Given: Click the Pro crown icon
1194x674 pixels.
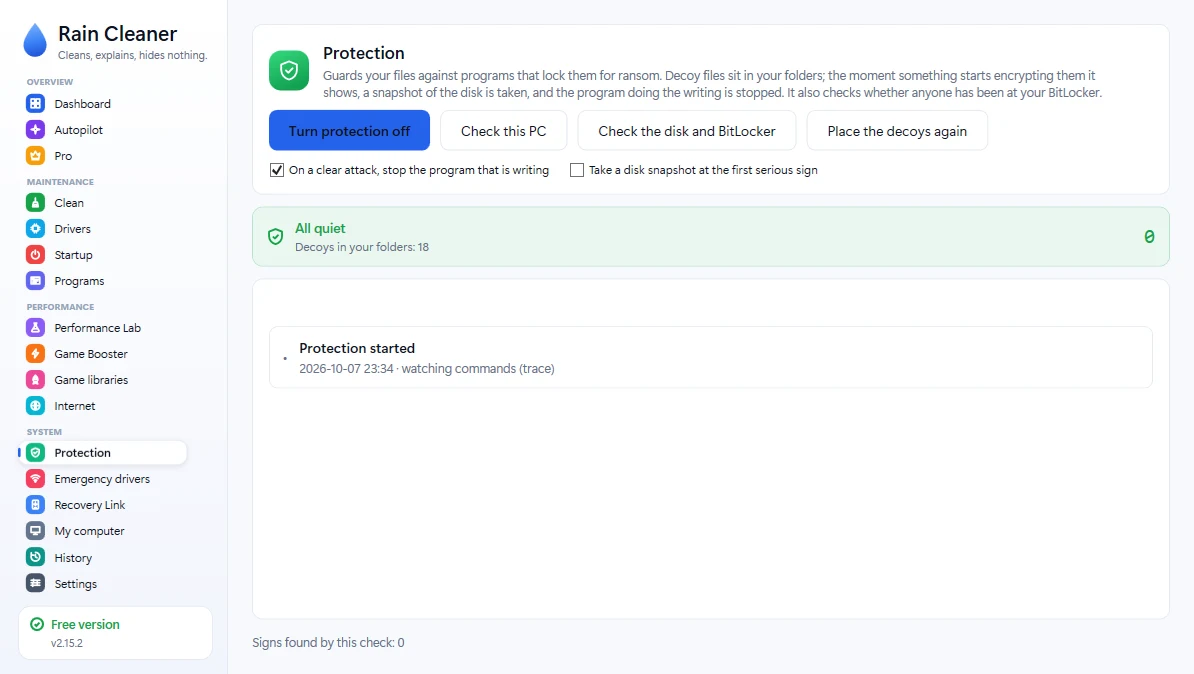Looking at the screenshot, I should (x=36, y=155).
